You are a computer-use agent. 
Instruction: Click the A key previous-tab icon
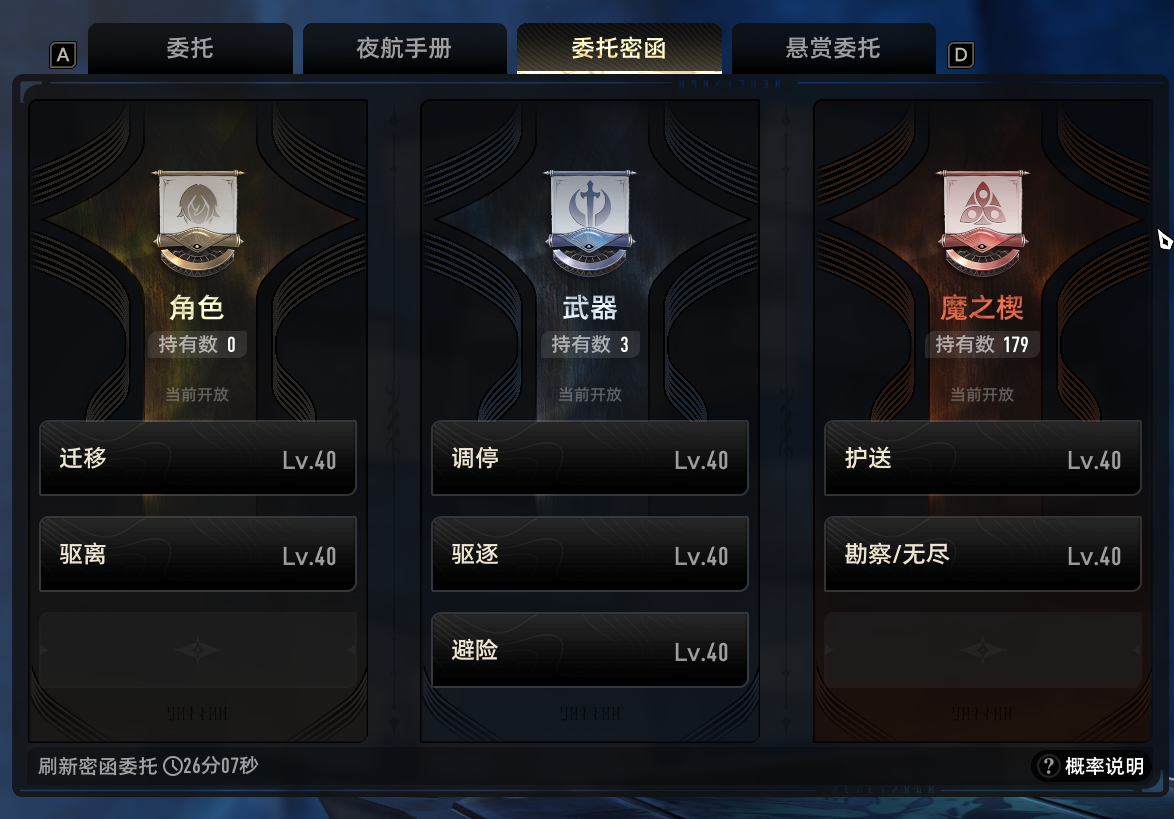click(63, 55)
